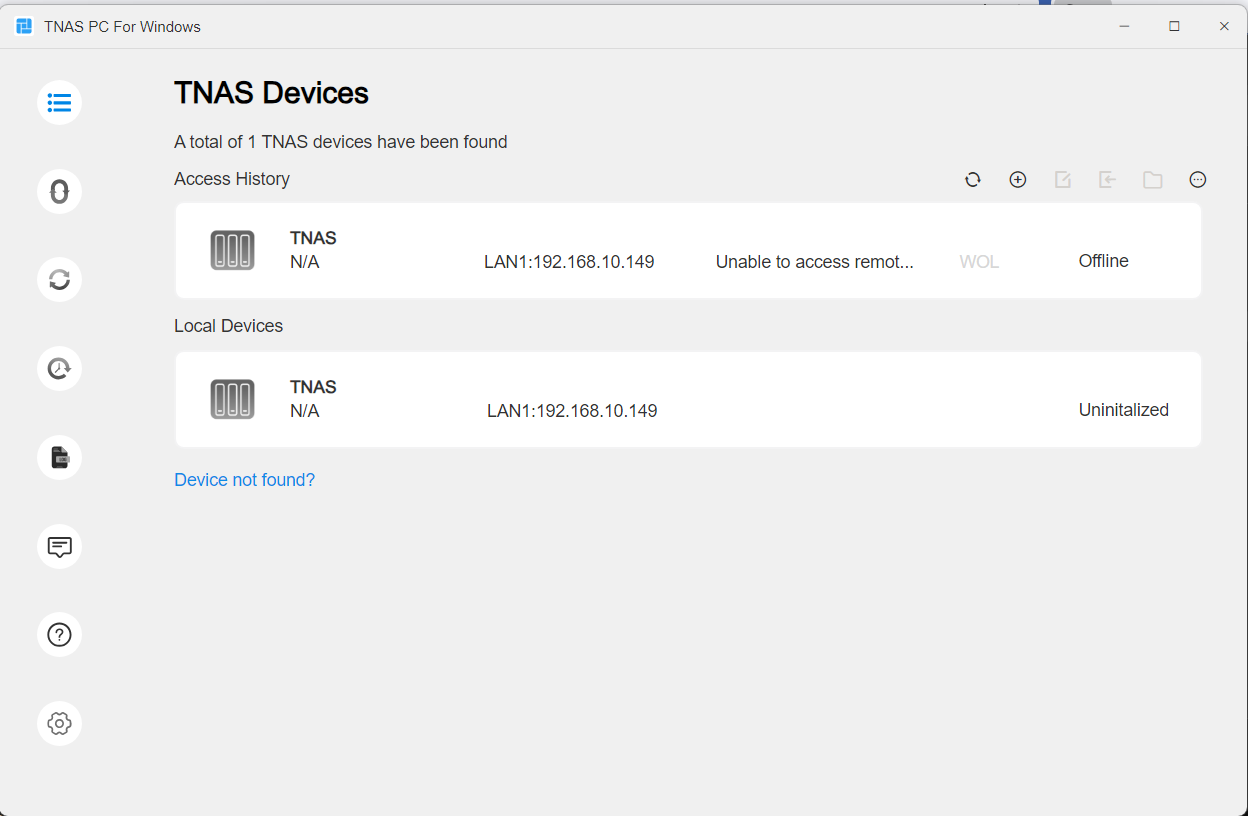Image resolution: width=1248 pixels, height=816 pixels.
Task: Open the message feedback sidebar icon
Action: point(59,547)
